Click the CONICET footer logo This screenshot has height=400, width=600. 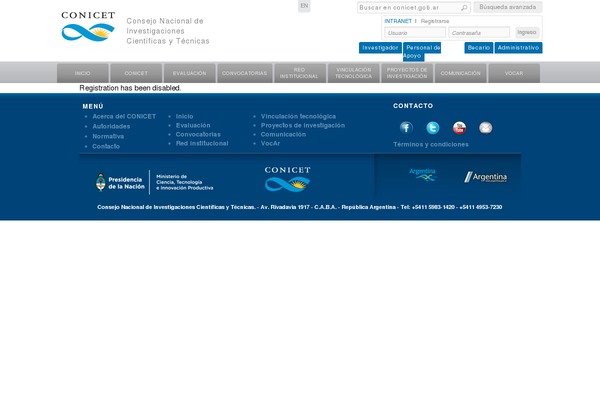coord(287,179)
